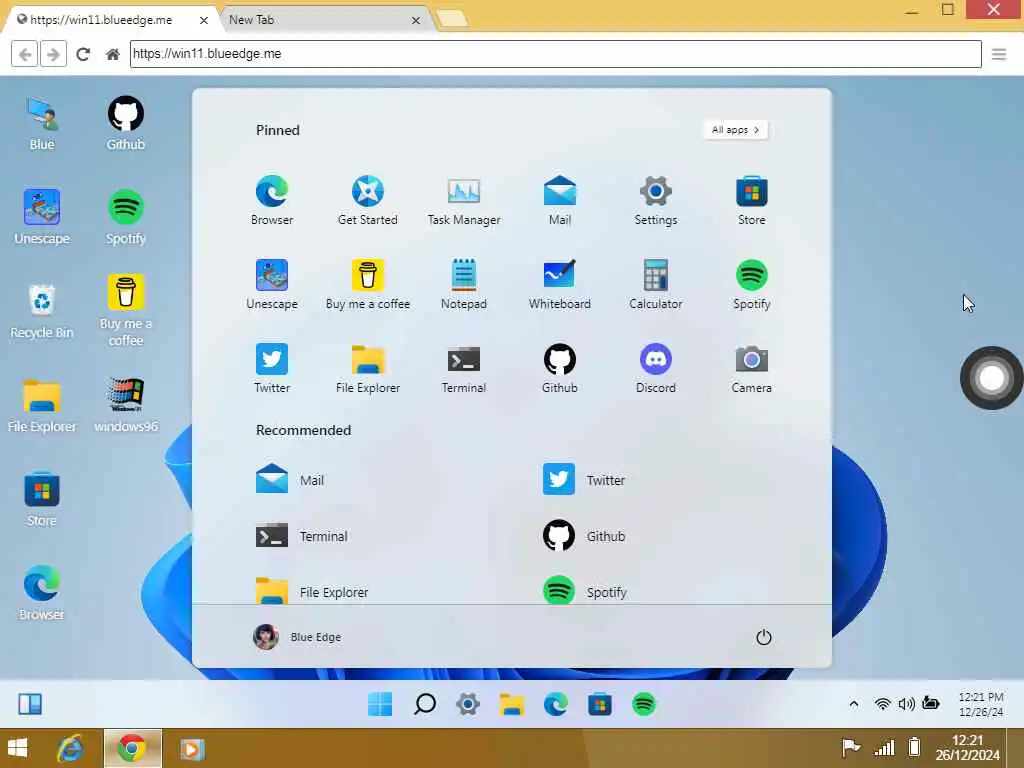Open Store on Win11 taskbar
The width and height of the screenshot is (1024, 768).
tap(600, 704)
